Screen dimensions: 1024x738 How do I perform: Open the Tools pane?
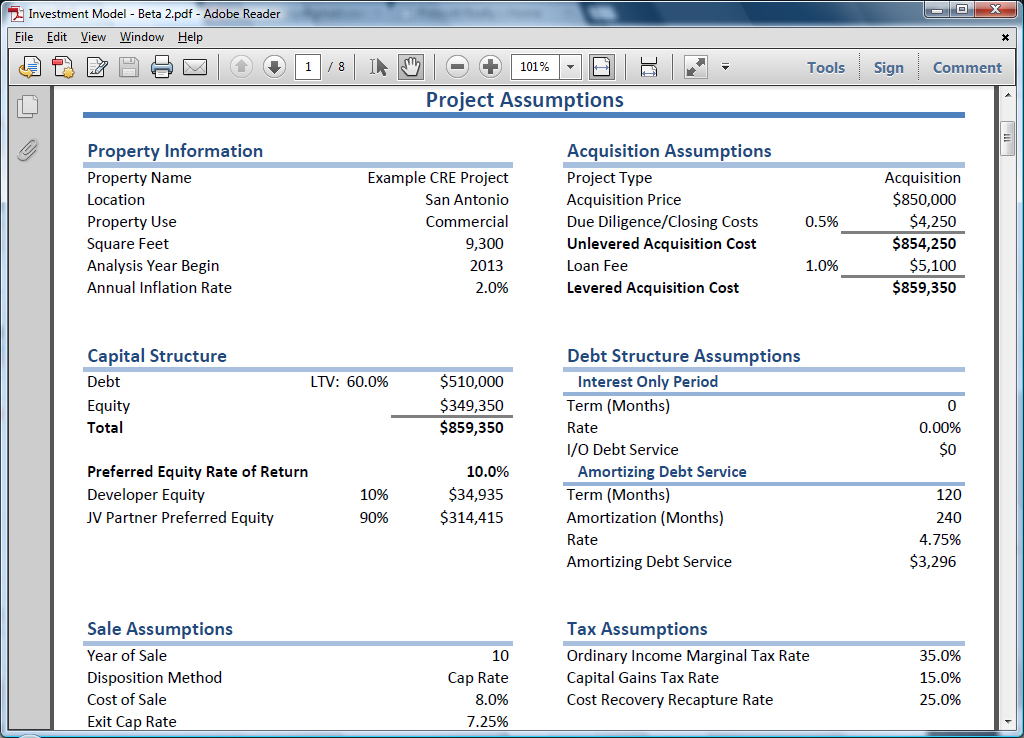(825, 67)
